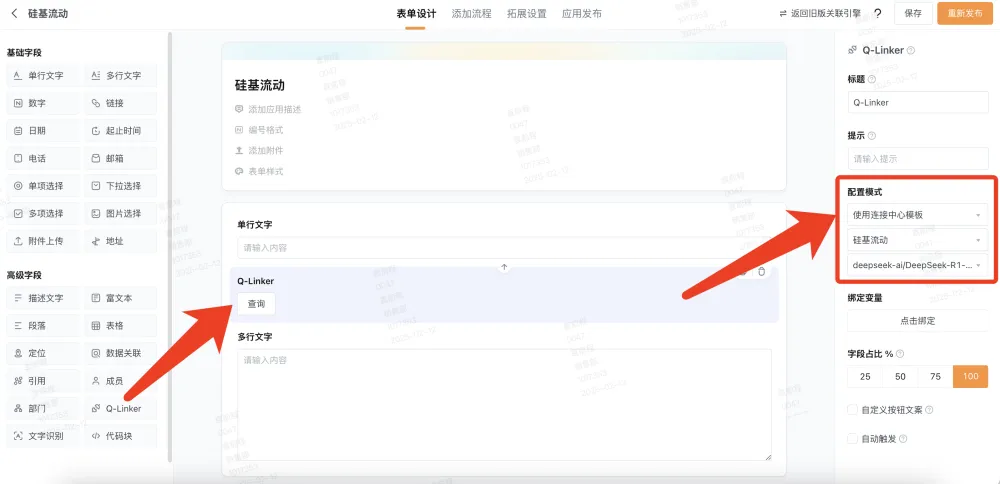Screen dimensions: 1000x484
Task: Show help for 提示 label
Action: point(872,135)
